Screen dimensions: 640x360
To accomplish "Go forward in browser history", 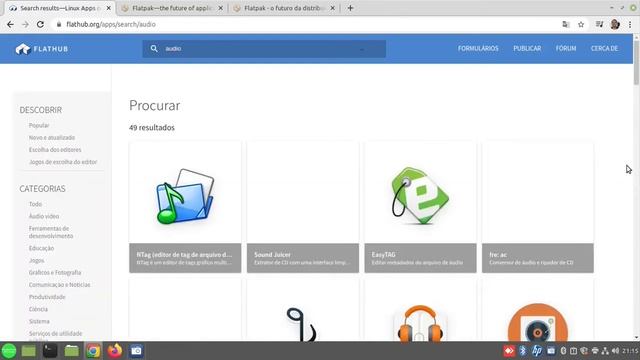I will click(x=25, y=24).
